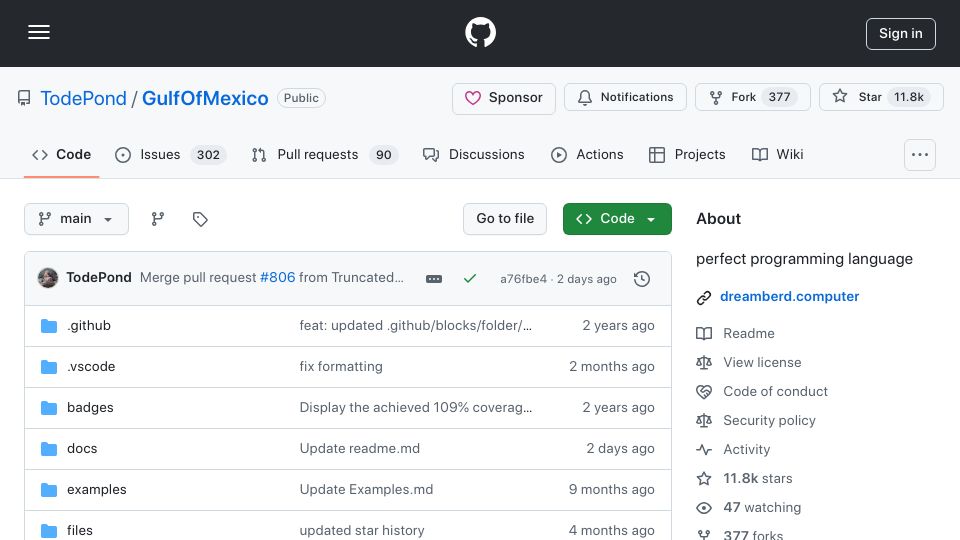Open TodePond's avatar on latest commit
960x540 pixels.
tap(48, 278)
